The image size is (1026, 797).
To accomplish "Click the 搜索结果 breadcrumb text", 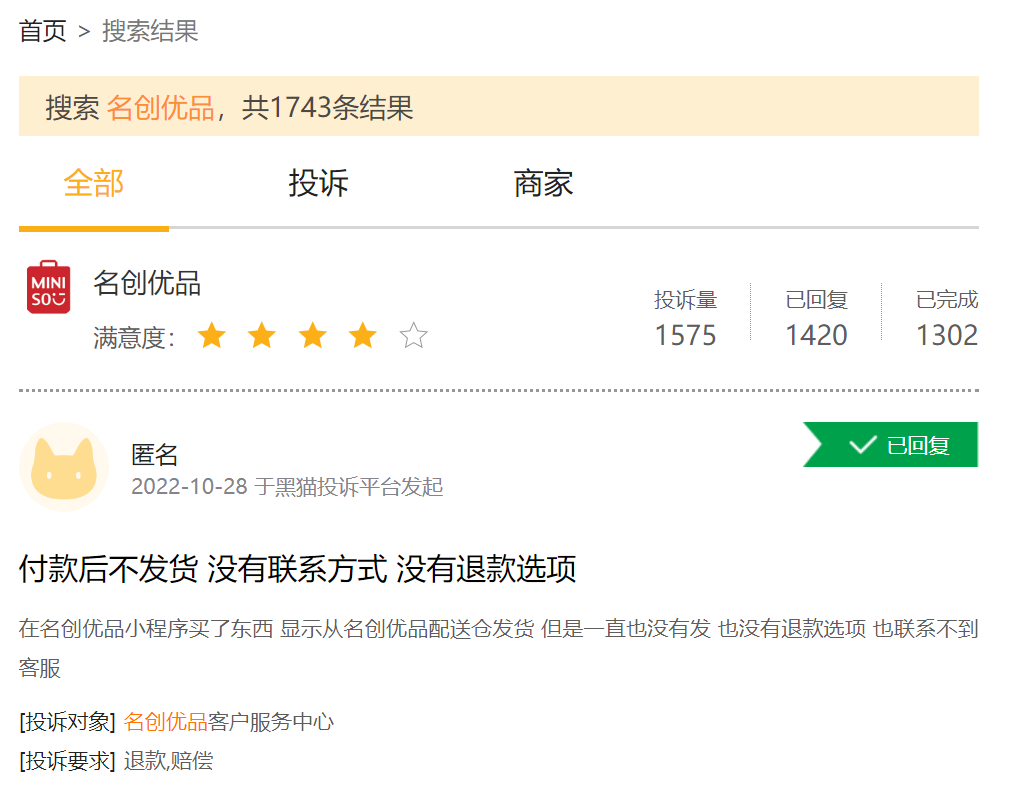I will click(150, 31).
